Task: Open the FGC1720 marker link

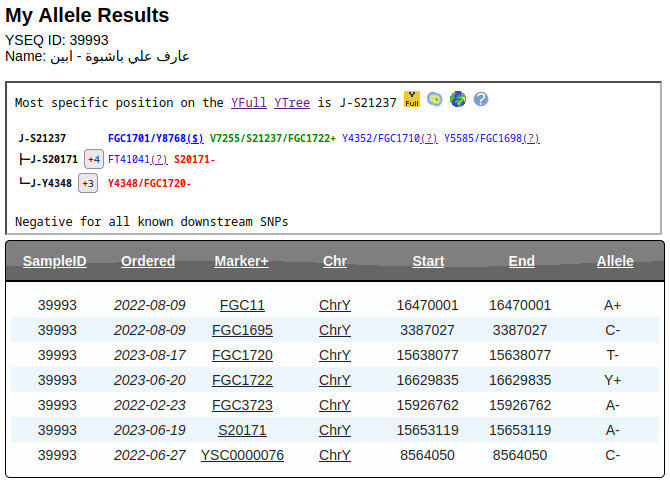Action: 242,355
